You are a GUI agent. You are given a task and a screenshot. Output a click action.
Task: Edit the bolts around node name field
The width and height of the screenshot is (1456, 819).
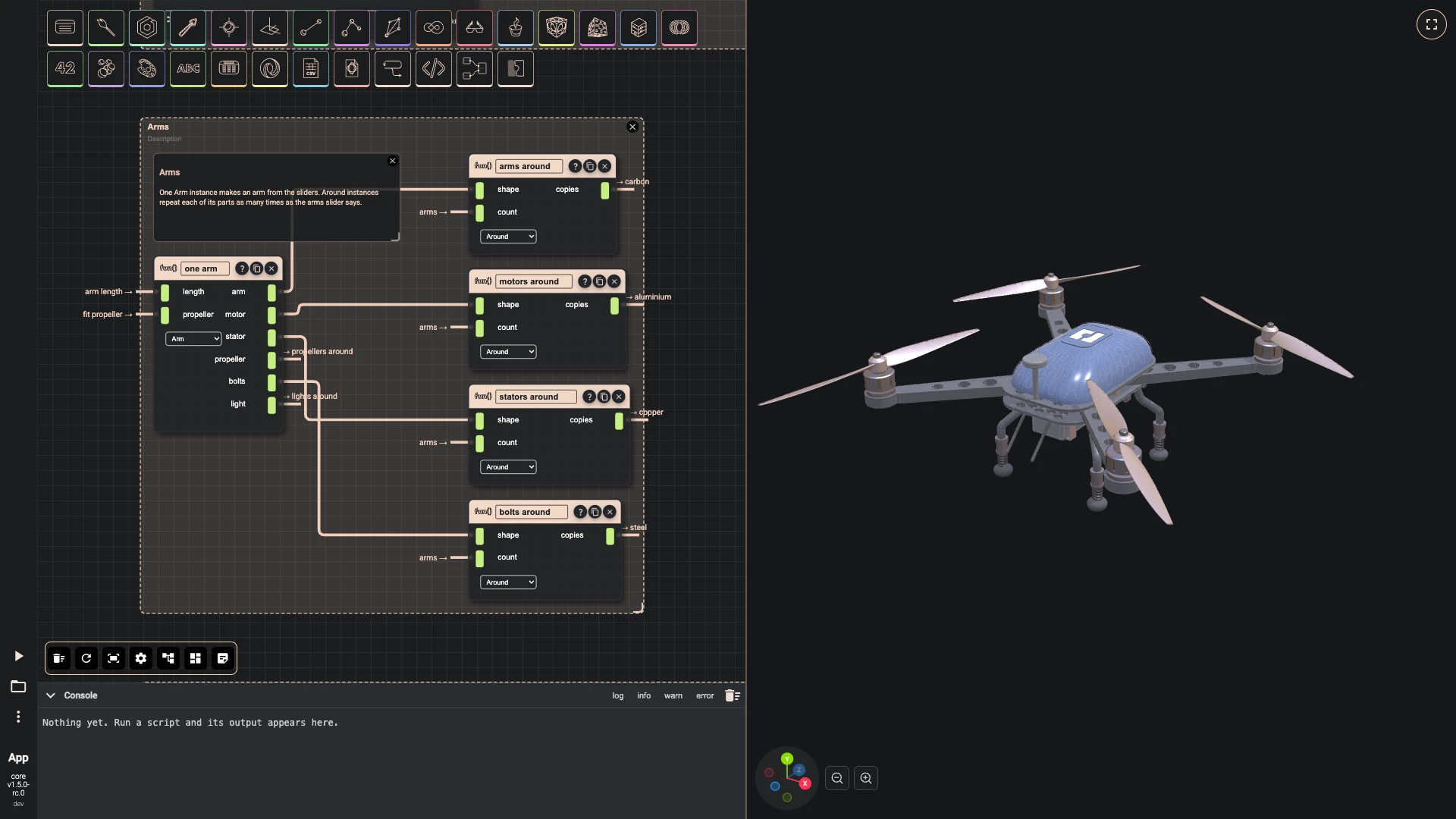tap(532, 512)
